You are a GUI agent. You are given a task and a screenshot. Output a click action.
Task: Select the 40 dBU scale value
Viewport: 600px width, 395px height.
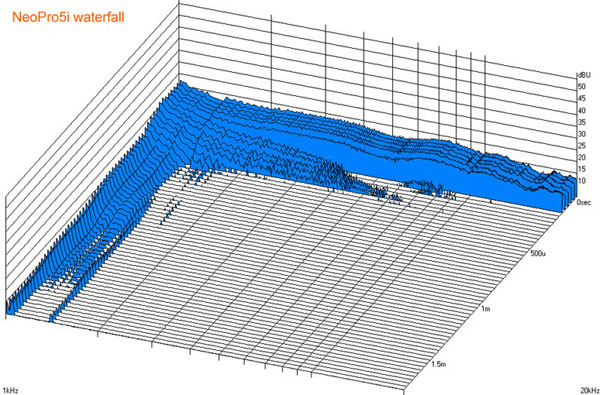582,111
